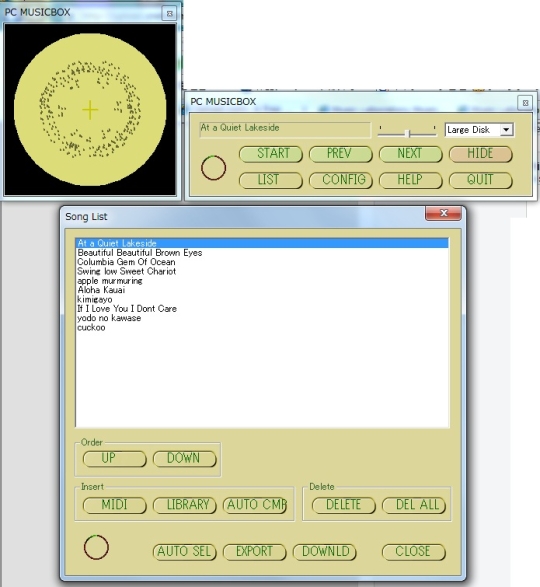Select kimigayo in song list
Image resolution: width=540 pixels, height=587 pixels.
(262, 299)
